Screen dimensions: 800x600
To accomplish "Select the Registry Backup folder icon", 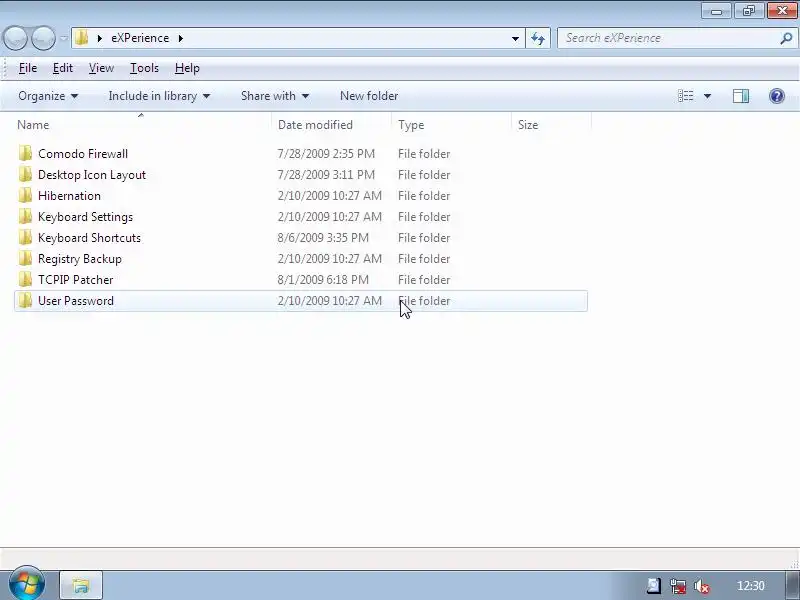I will point(25,258).
